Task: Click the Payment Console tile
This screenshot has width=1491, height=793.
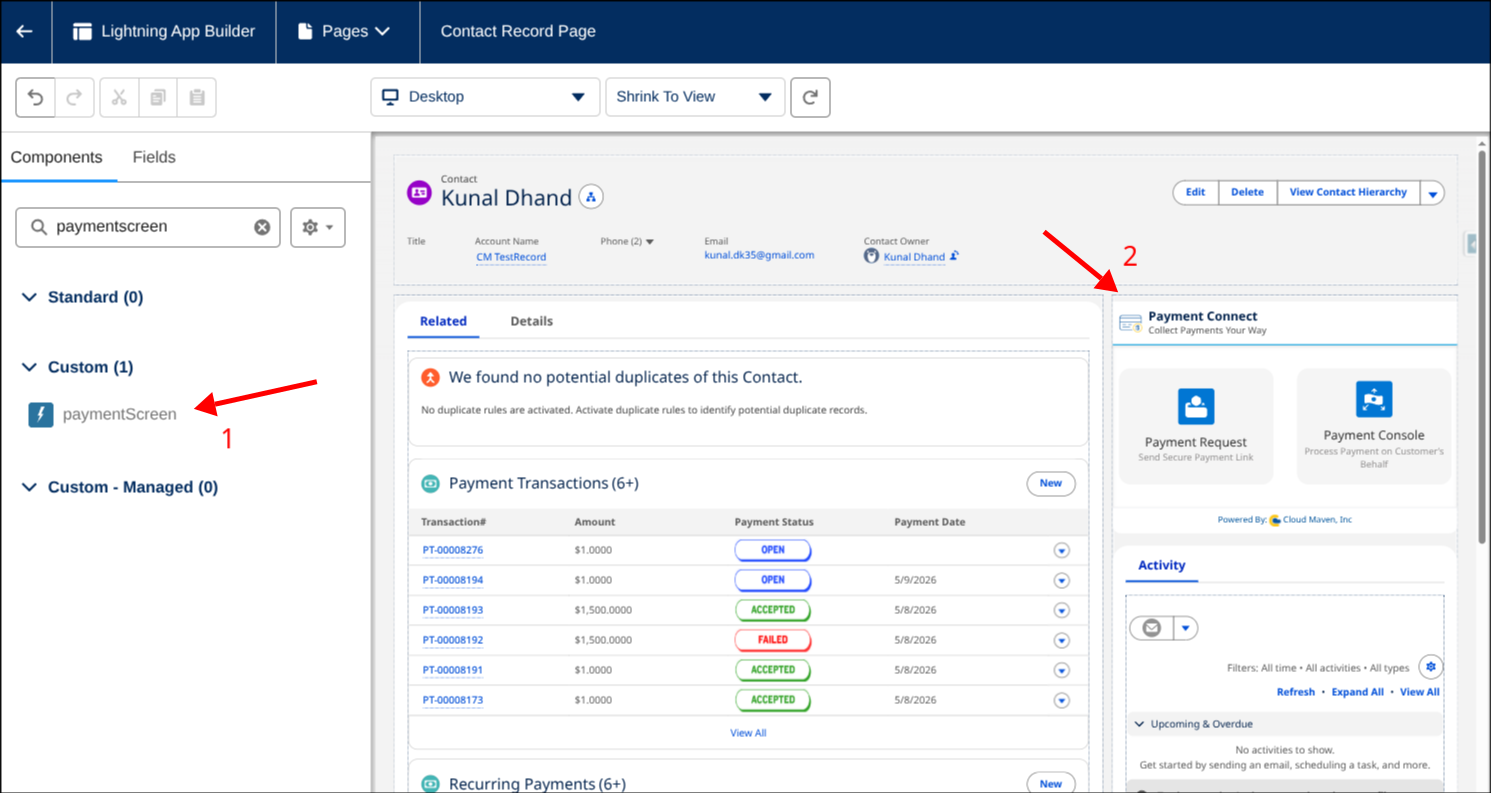Action: [1374, 427]
